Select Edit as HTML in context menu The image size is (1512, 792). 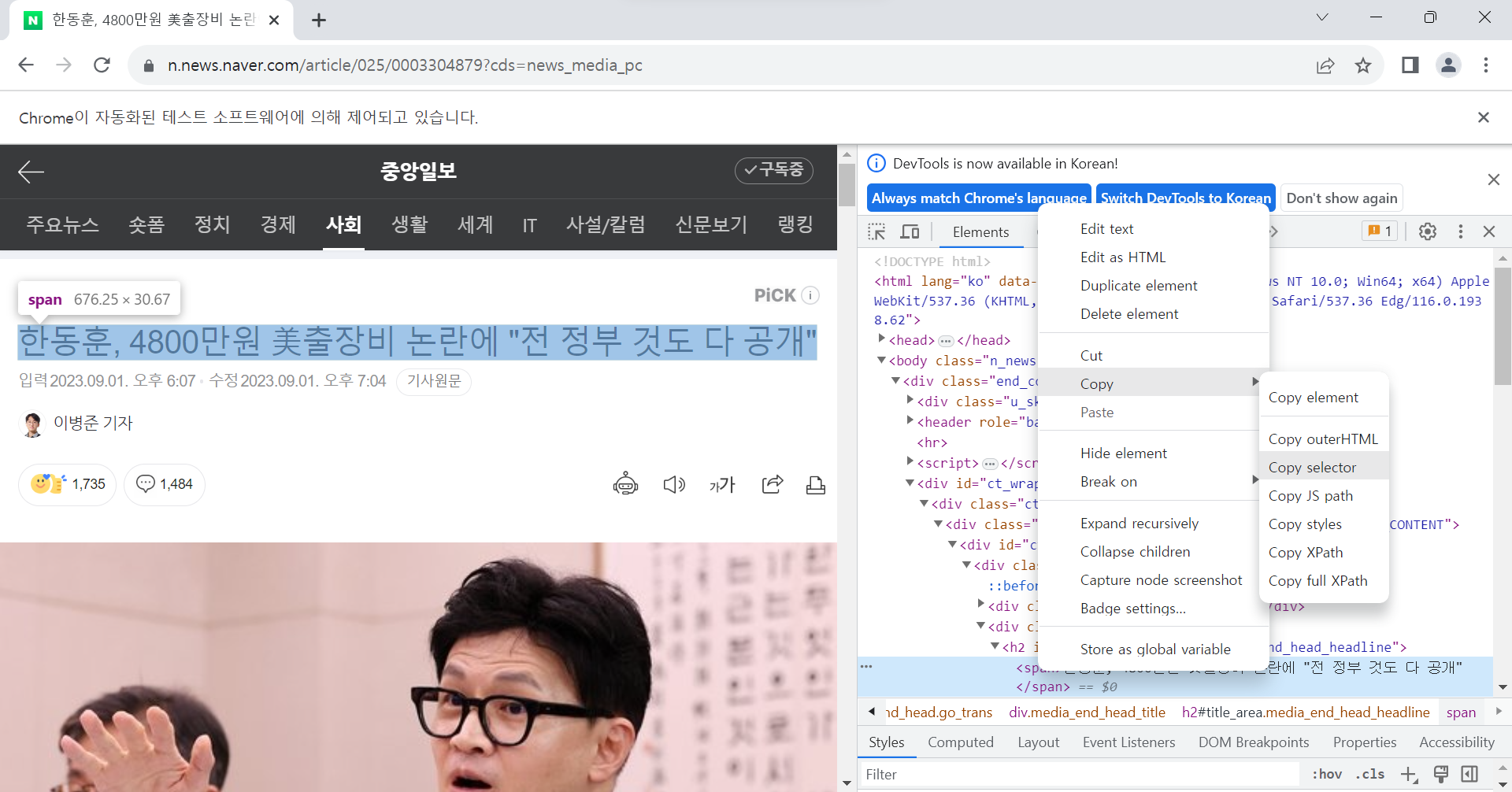coord(1154,257)
